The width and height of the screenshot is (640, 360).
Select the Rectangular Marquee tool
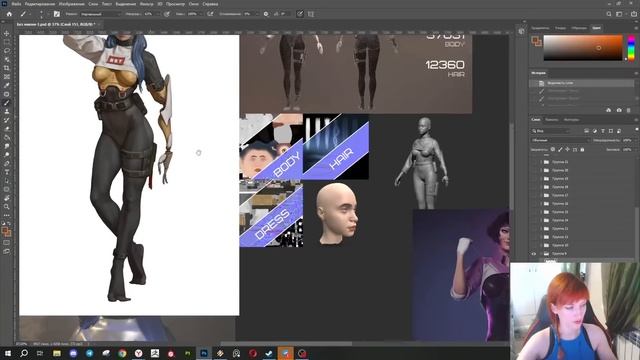point(7,42)
